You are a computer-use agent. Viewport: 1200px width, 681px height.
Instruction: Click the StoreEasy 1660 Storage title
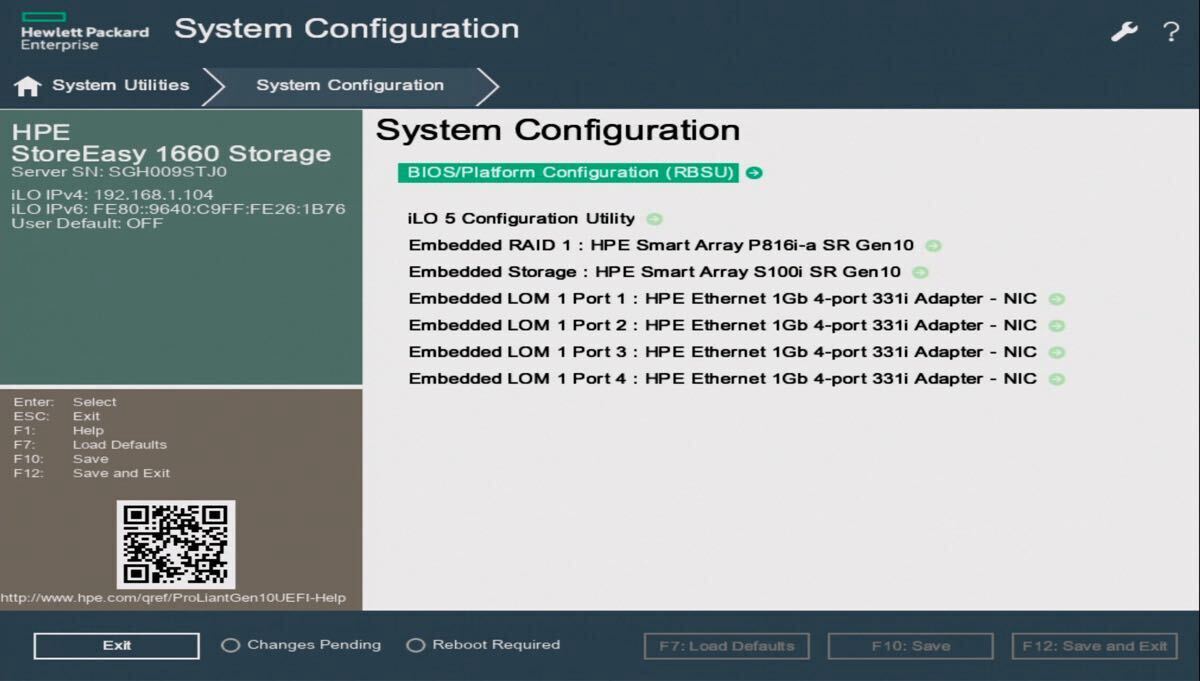tap(171, 154)
